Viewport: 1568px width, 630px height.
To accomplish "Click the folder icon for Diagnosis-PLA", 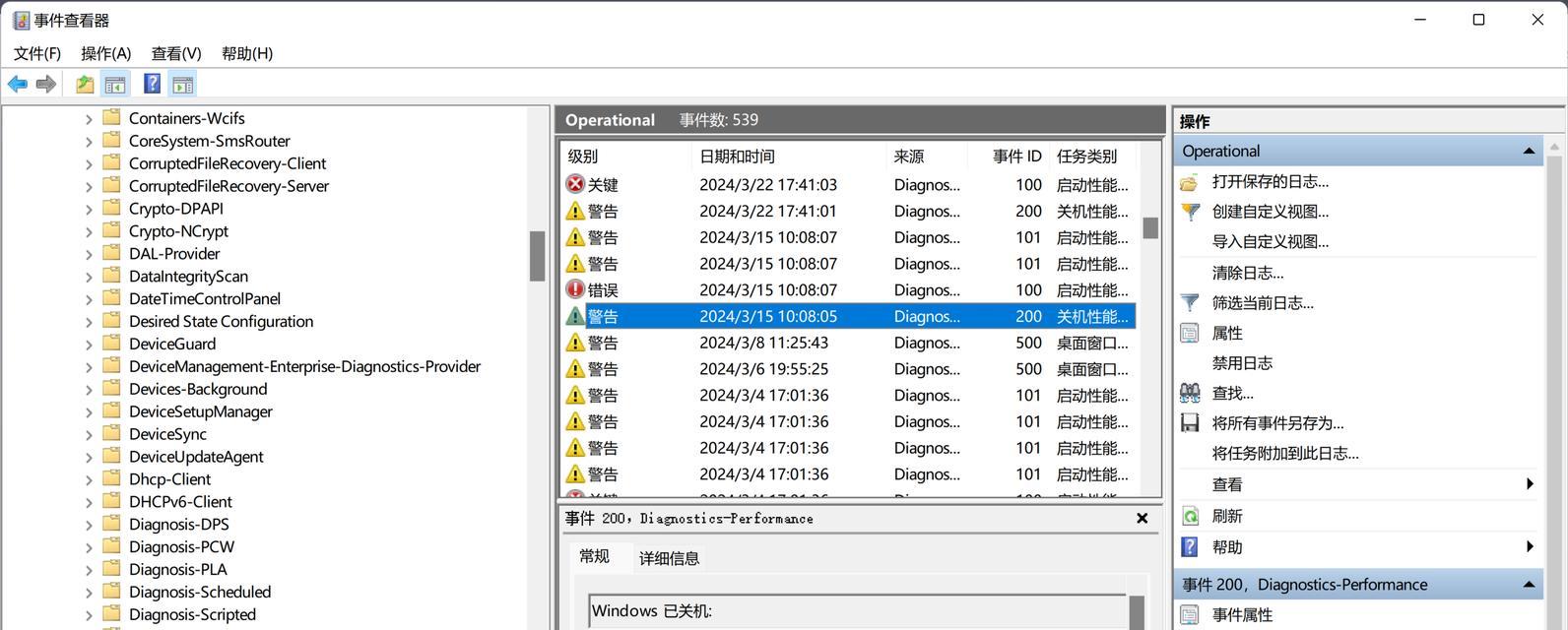I will (112, 569).
